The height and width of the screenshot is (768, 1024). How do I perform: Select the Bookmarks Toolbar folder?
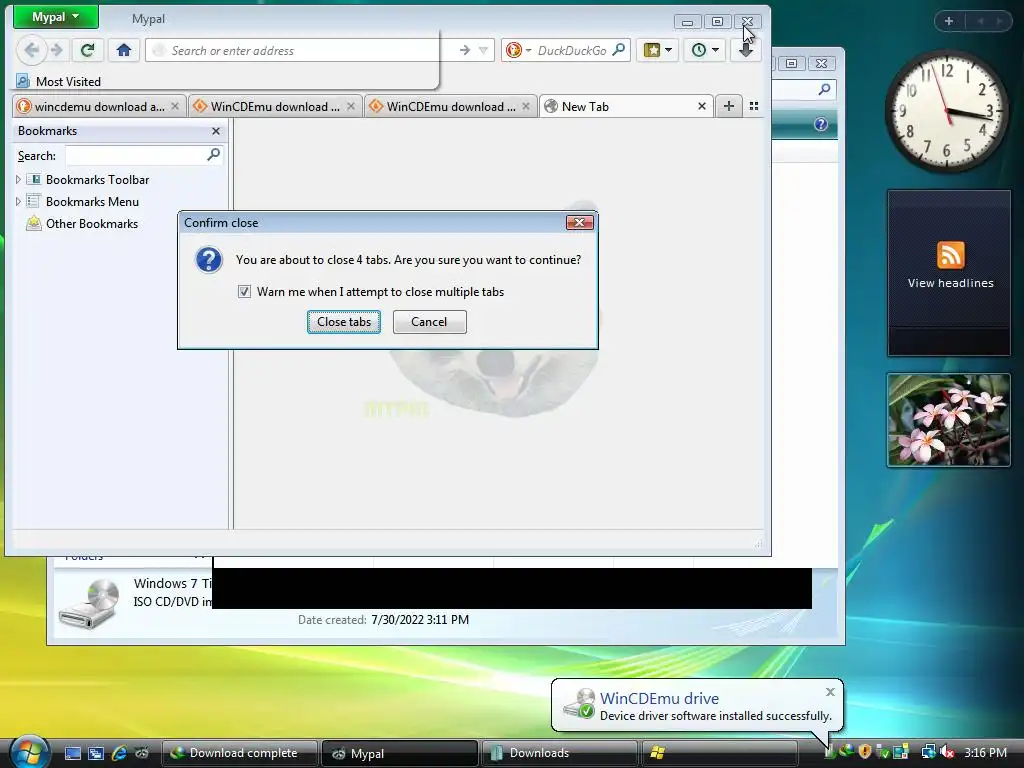(88, 180)
